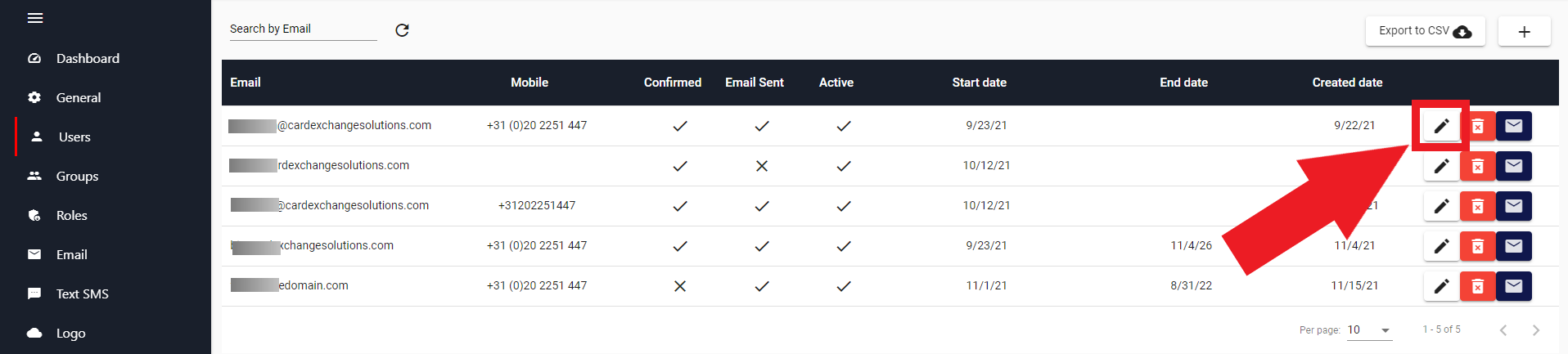Open the Groups sidebar item

tap(77, 176)
